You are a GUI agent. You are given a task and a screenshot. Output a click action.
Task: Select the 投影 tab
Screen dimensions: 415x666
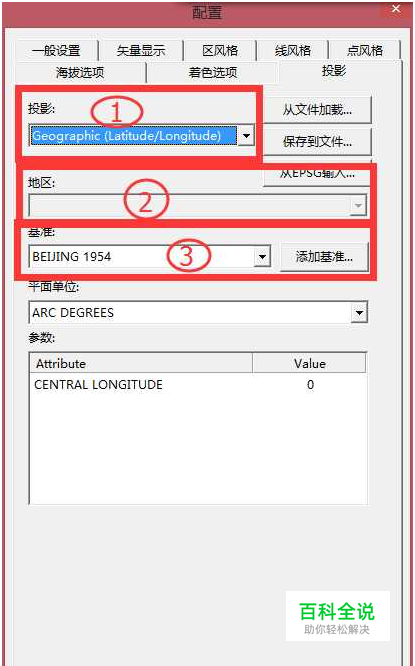(334, 71)
